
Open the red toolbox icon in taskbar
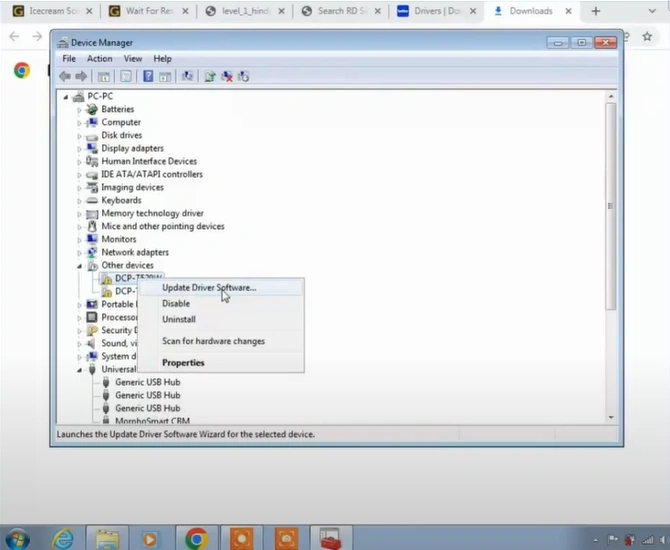[330, 537]
